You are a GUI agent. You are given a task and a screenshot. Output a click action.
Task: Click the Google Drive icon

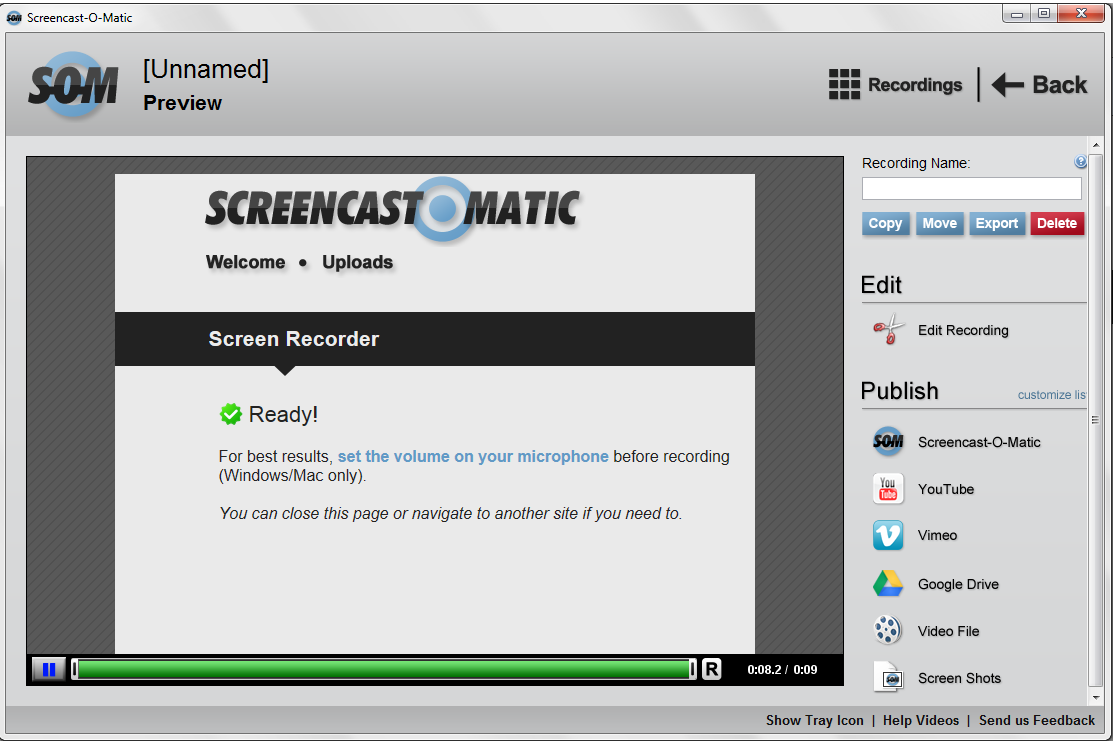pos(888,583)
